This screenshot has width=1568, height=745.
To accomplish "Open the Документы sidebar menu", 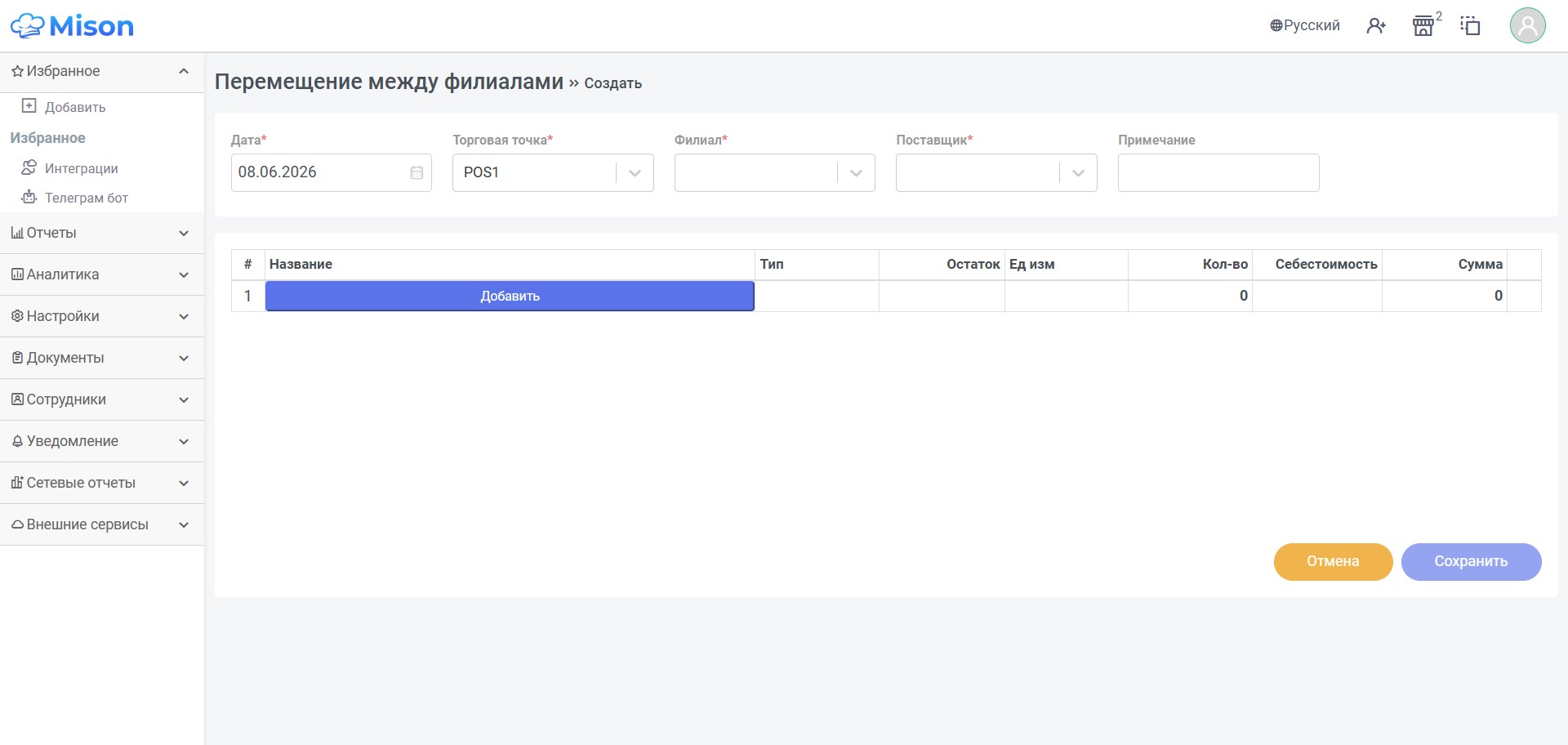I will 102,358.
